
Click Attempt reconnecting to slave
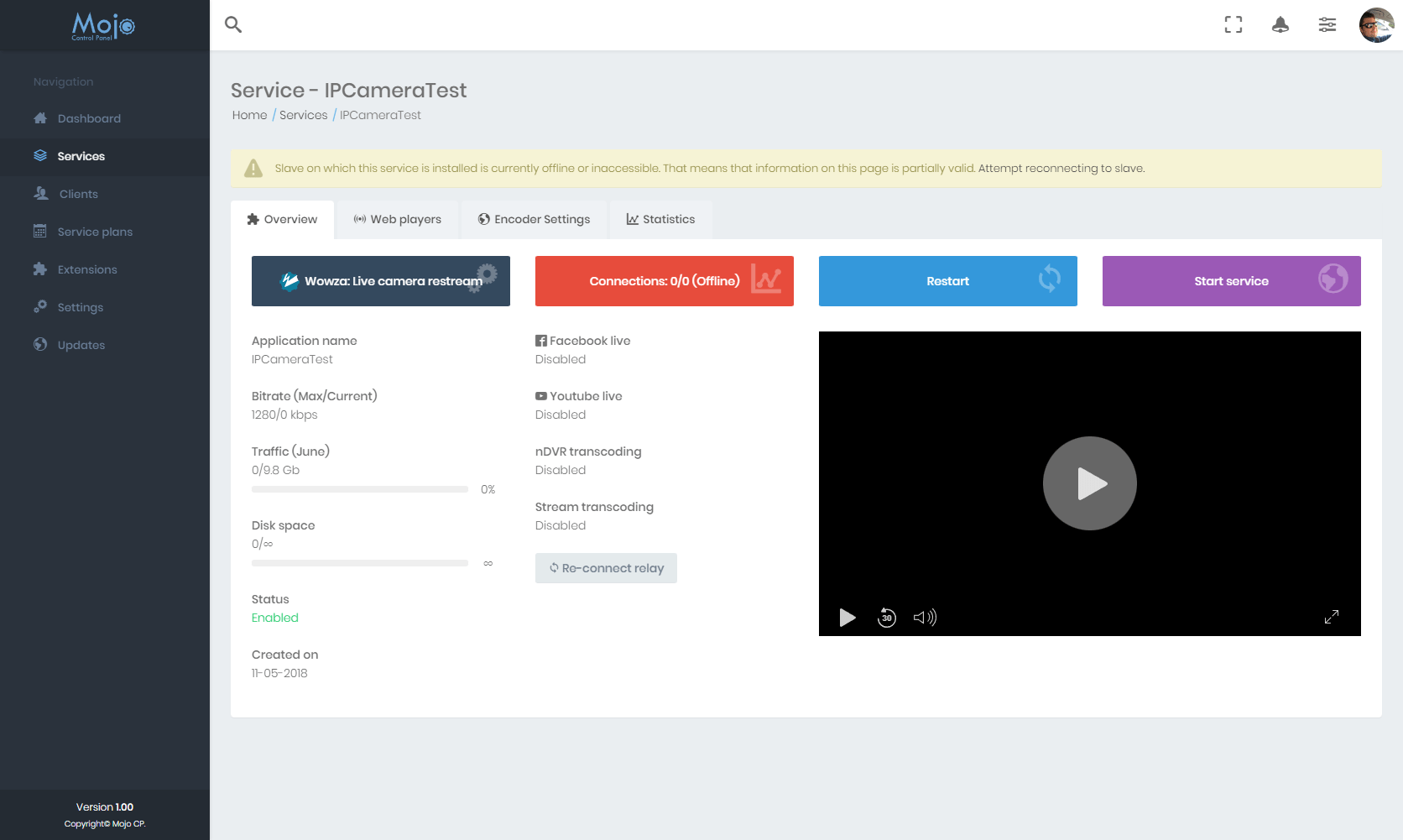pyautogui.click(x=1061, y=168)
